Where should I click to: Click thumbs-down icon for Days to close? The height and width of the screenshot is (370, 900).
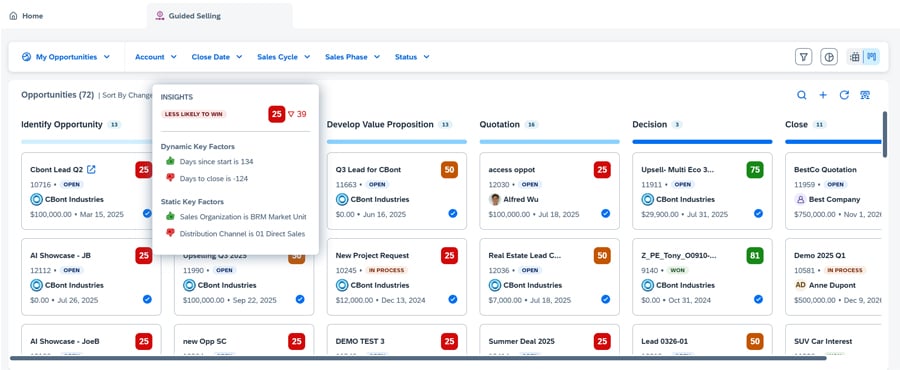point(170,178)
